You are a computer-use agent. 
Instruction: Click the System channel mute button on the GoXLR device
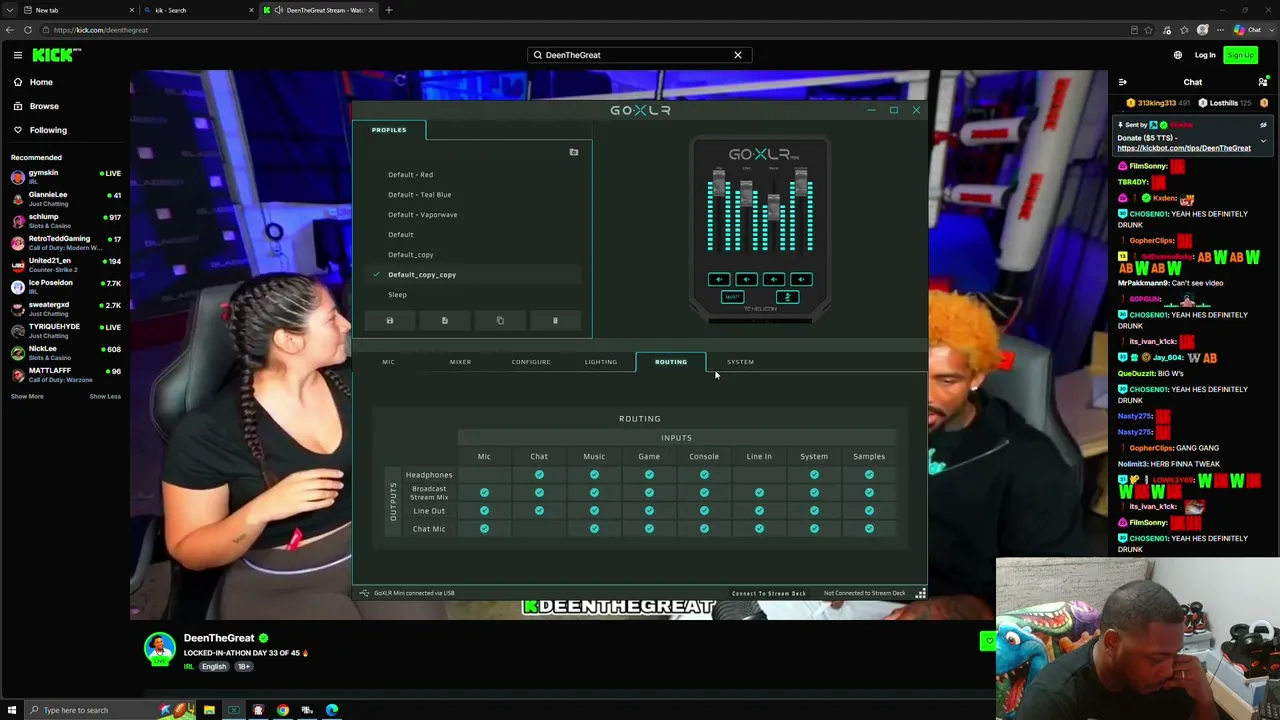click(x=801, y=280)
